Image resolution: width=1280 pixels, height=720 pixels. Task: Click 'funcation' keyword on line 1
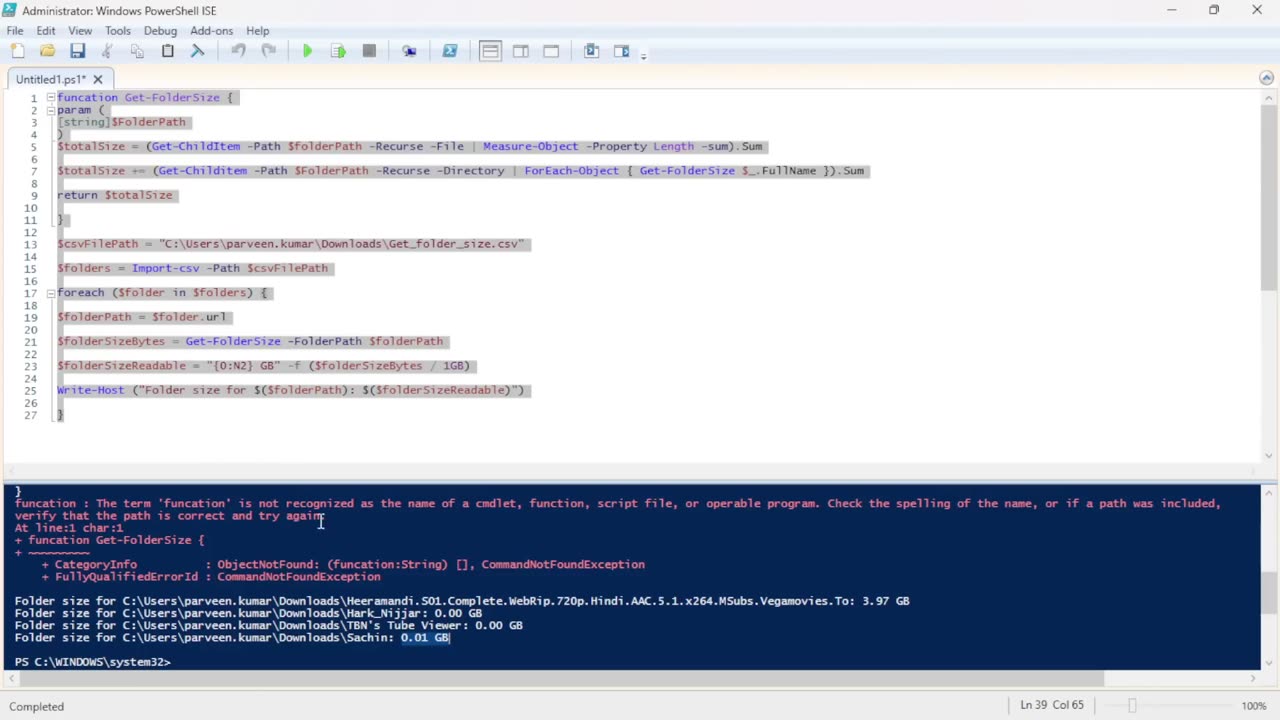87,98
